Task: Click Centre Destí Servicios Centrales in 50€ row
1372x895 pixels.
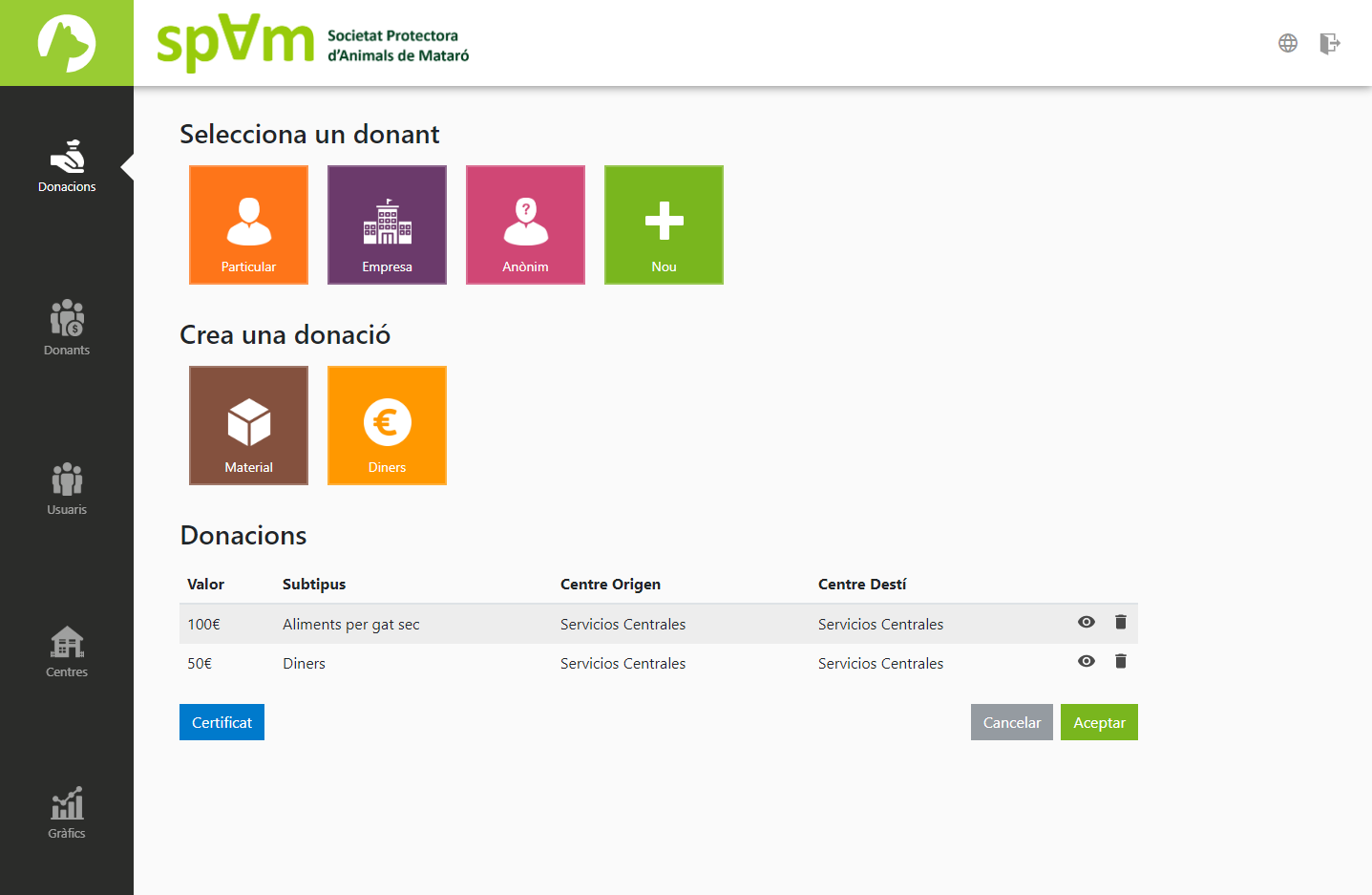Action: point(880,663)
